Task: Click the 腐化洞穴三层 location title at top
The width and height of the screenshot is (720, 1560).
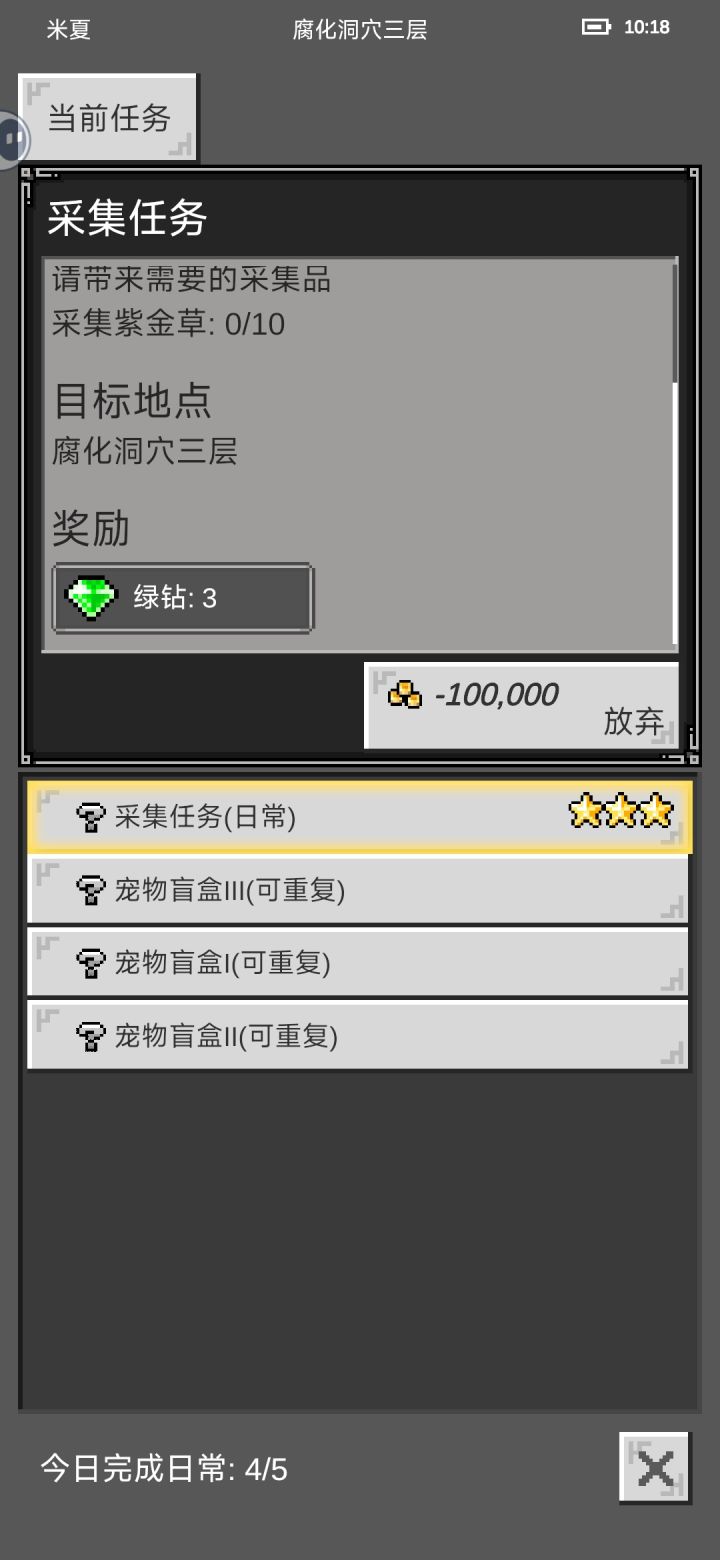Action: coord(360,29)
